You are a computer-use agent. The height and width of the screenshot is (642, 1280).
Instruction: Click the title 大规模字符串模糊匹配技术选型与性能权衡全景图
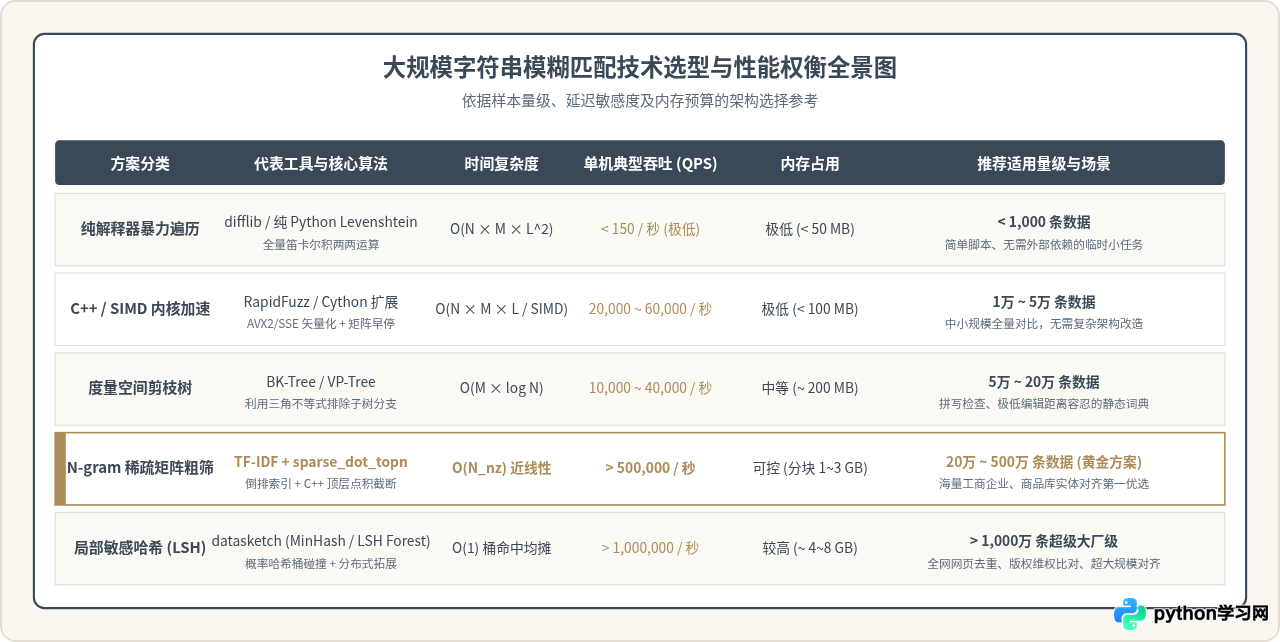click(x=640, y=68)
